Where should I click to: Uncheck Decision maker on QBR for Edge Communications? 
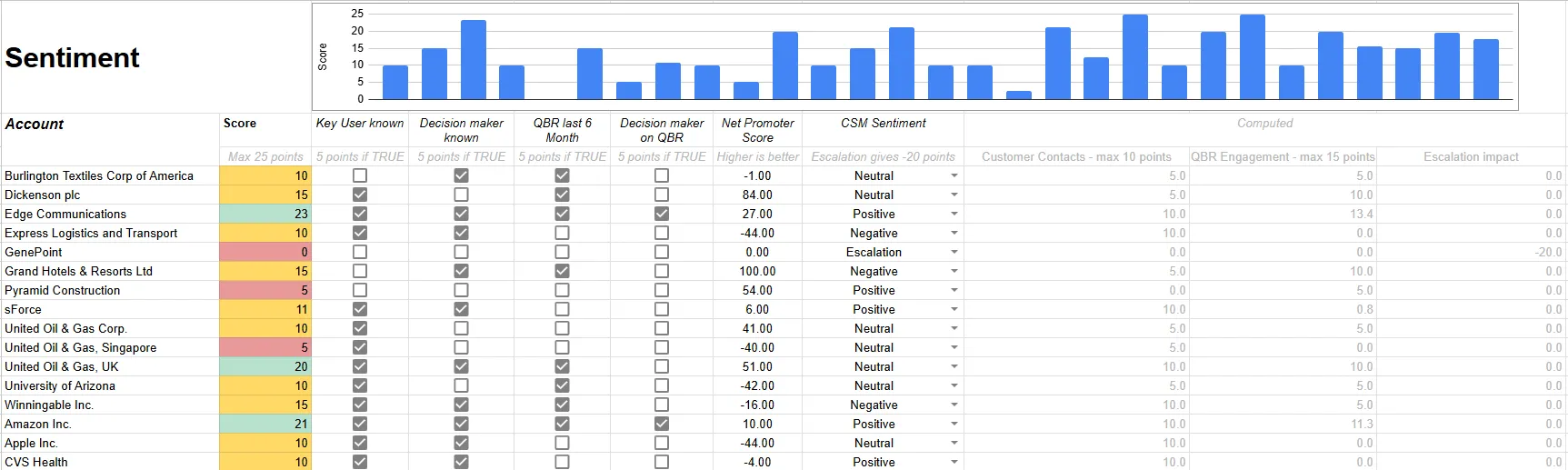(x=662, y=214)
